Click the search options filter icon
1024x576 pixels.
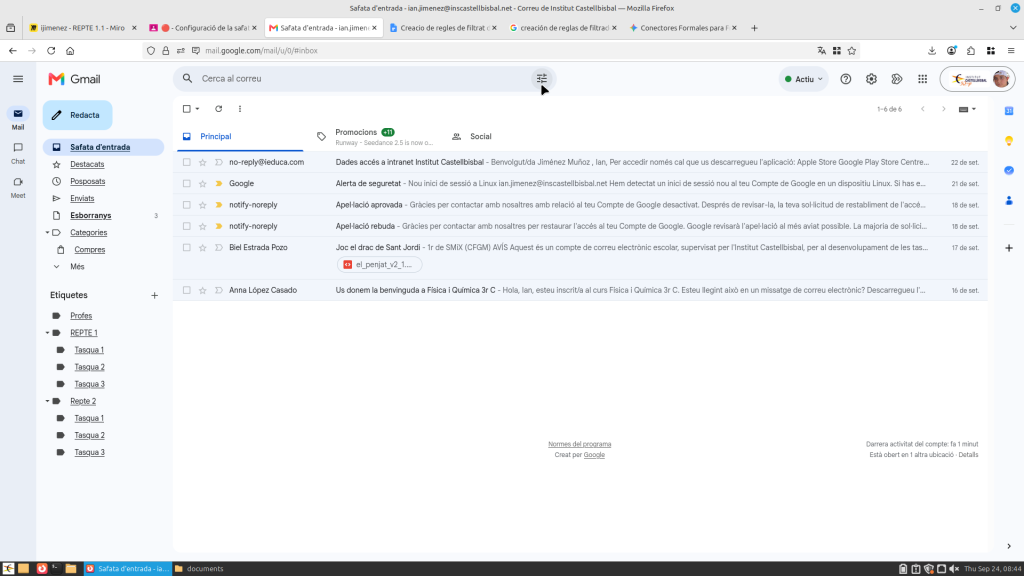[x=541, y=78]
